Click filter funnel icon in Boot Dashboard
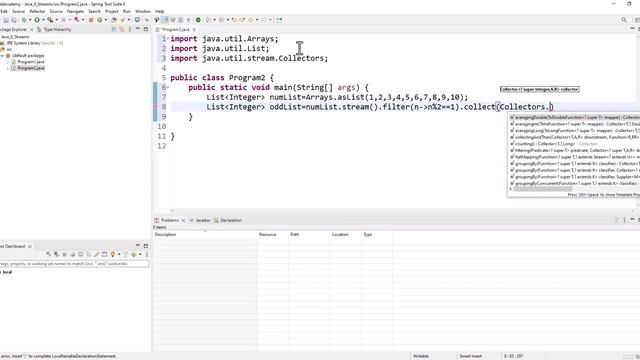The image size is (640, 360). click(x=125, y=254)
